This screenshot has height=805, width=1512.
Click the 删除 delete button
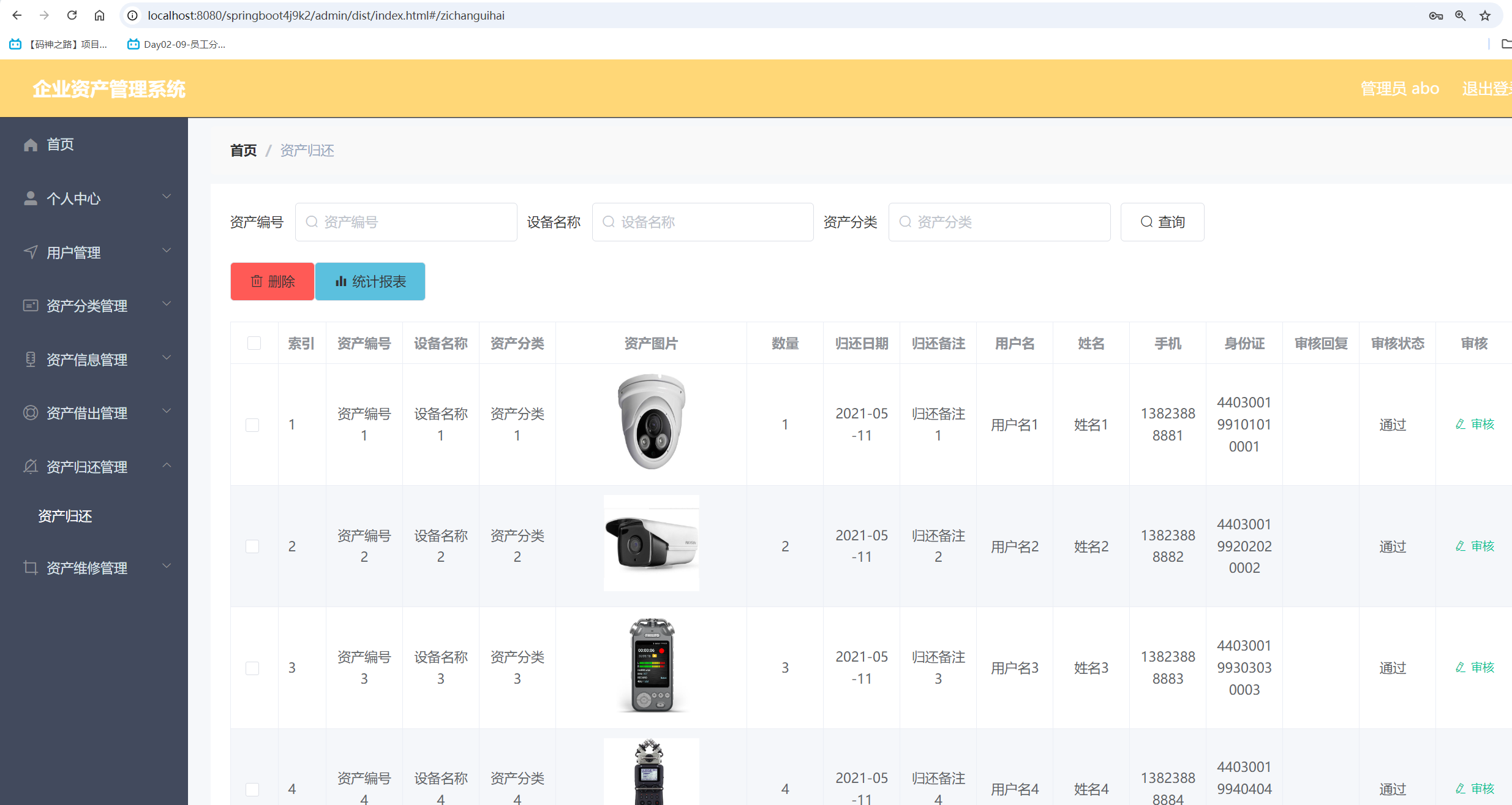[272, 281]
